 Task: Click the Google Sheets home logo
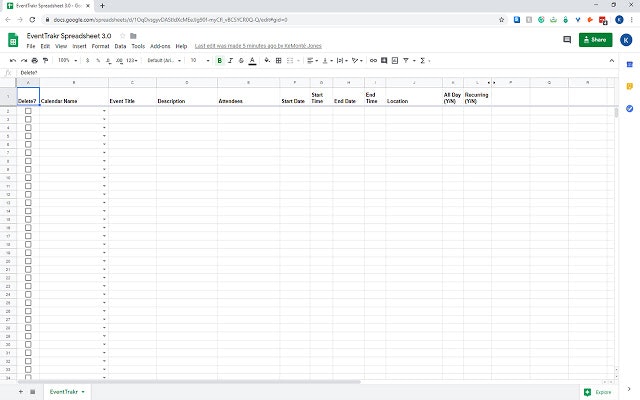click(x=13, y=40)
